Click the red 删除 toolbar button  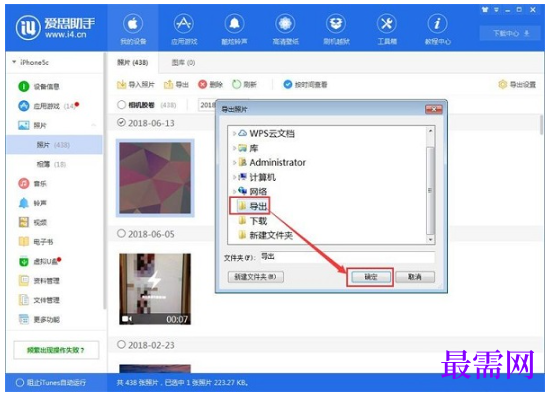pos(211,85)
